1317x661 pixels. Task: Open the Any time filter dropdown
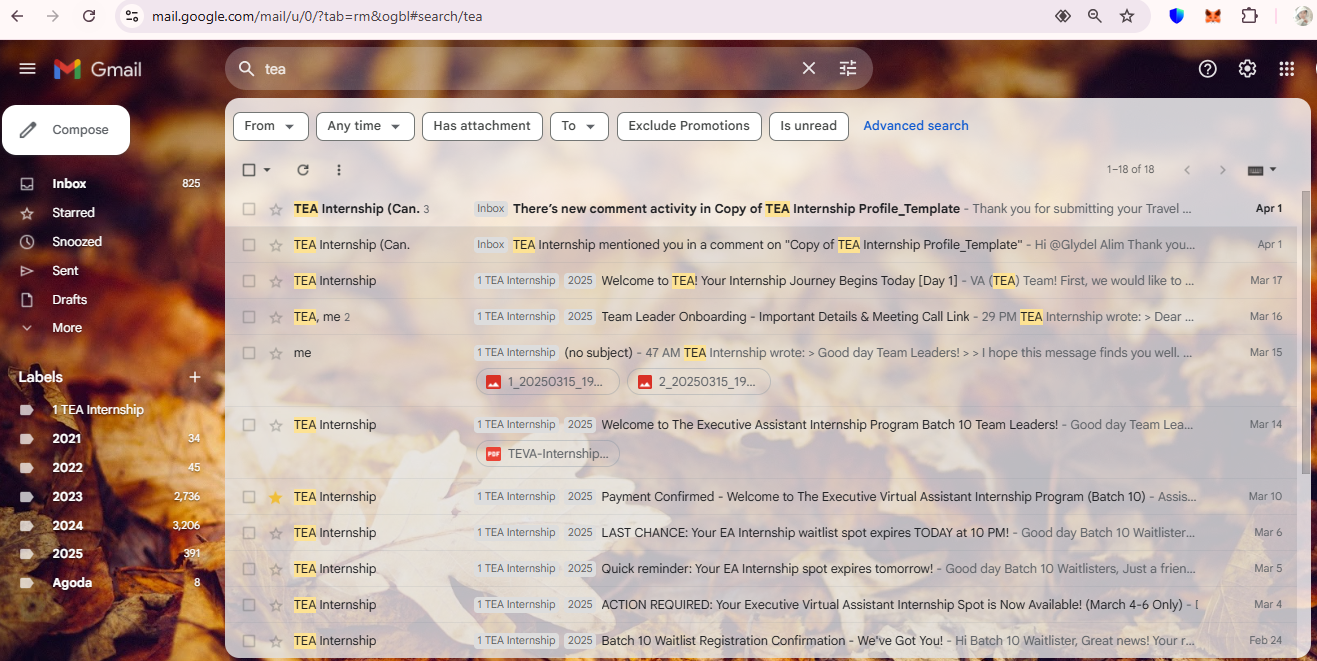coord(365,126)
